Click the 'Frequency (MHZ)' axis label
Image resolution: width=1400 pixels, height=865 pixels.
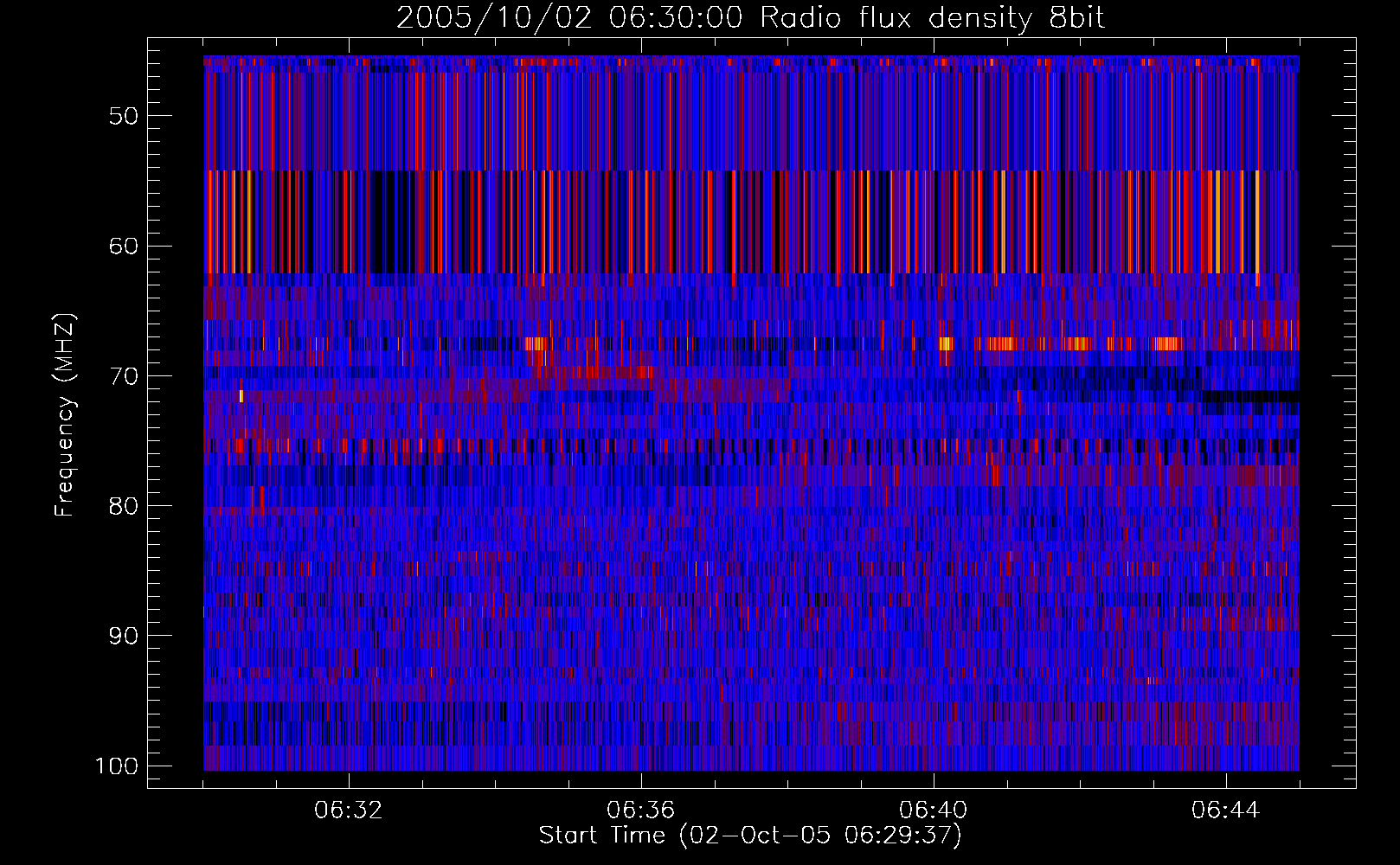coord(65,415)
